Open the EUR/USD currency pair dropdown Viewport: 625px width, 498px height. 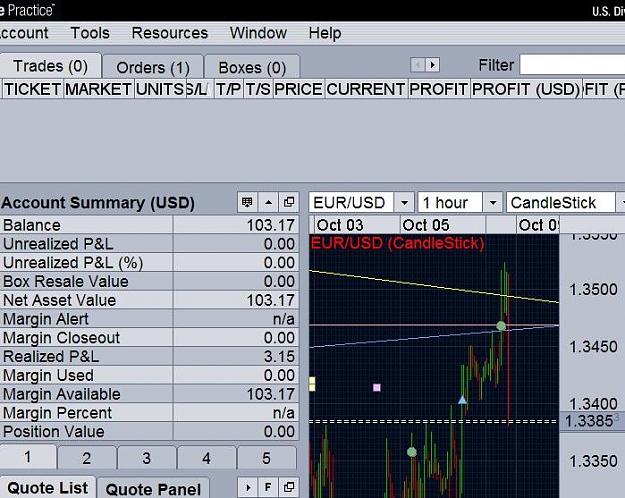(404, 203)
